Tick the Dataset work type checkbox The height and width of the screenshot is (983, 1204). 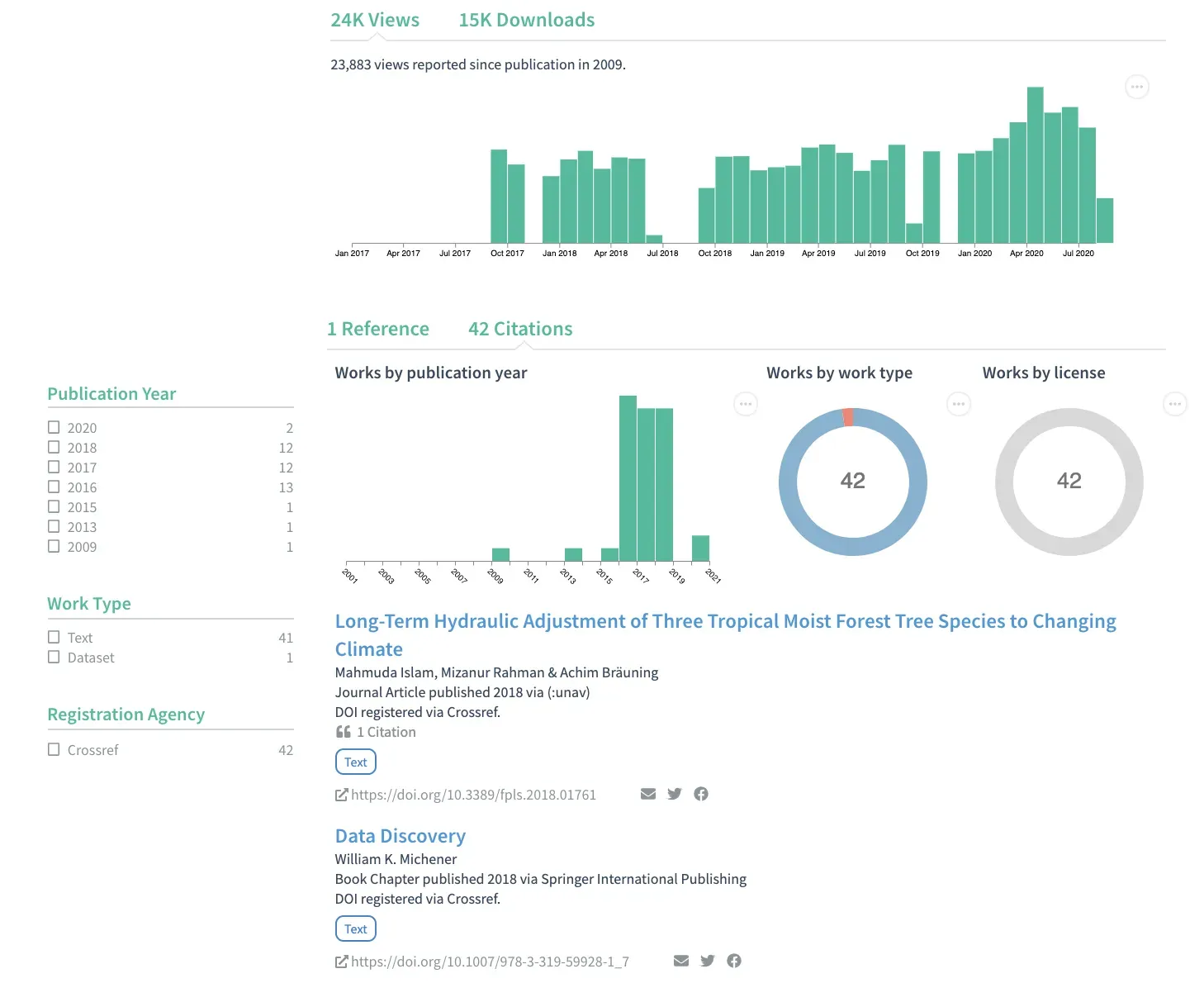(x=54, y=657)
